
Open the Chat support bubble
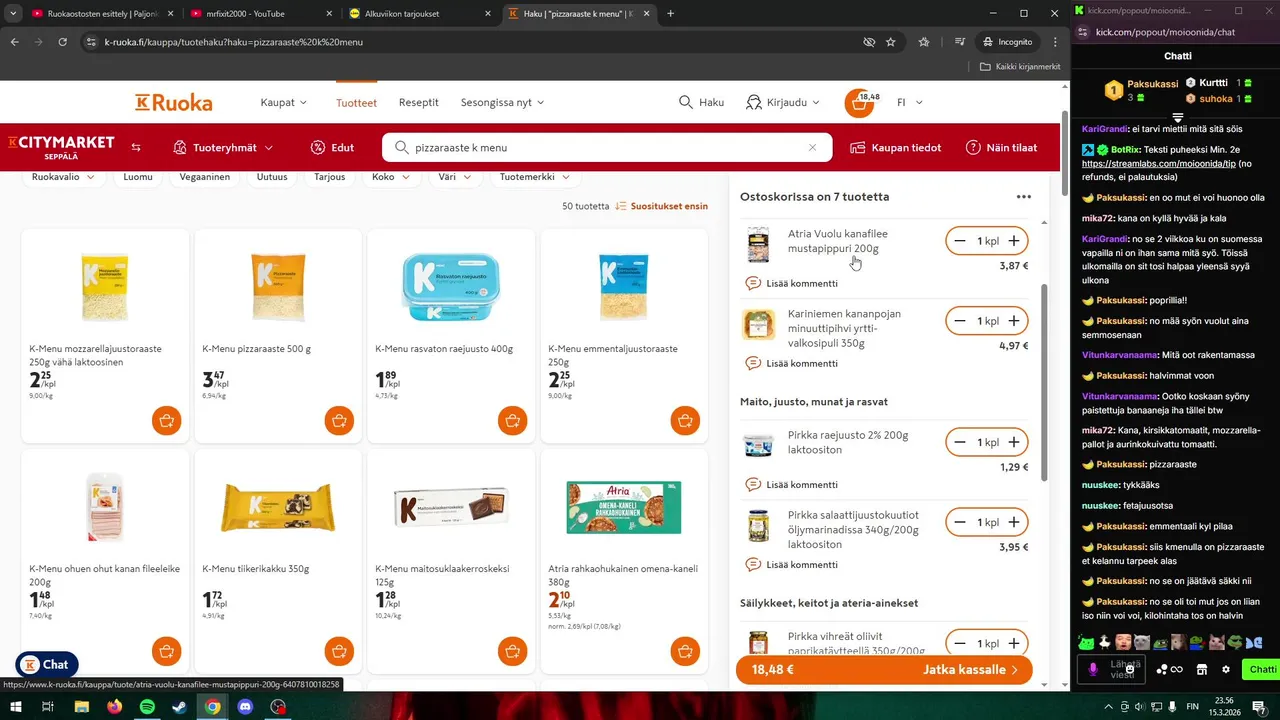coord(47,664)
